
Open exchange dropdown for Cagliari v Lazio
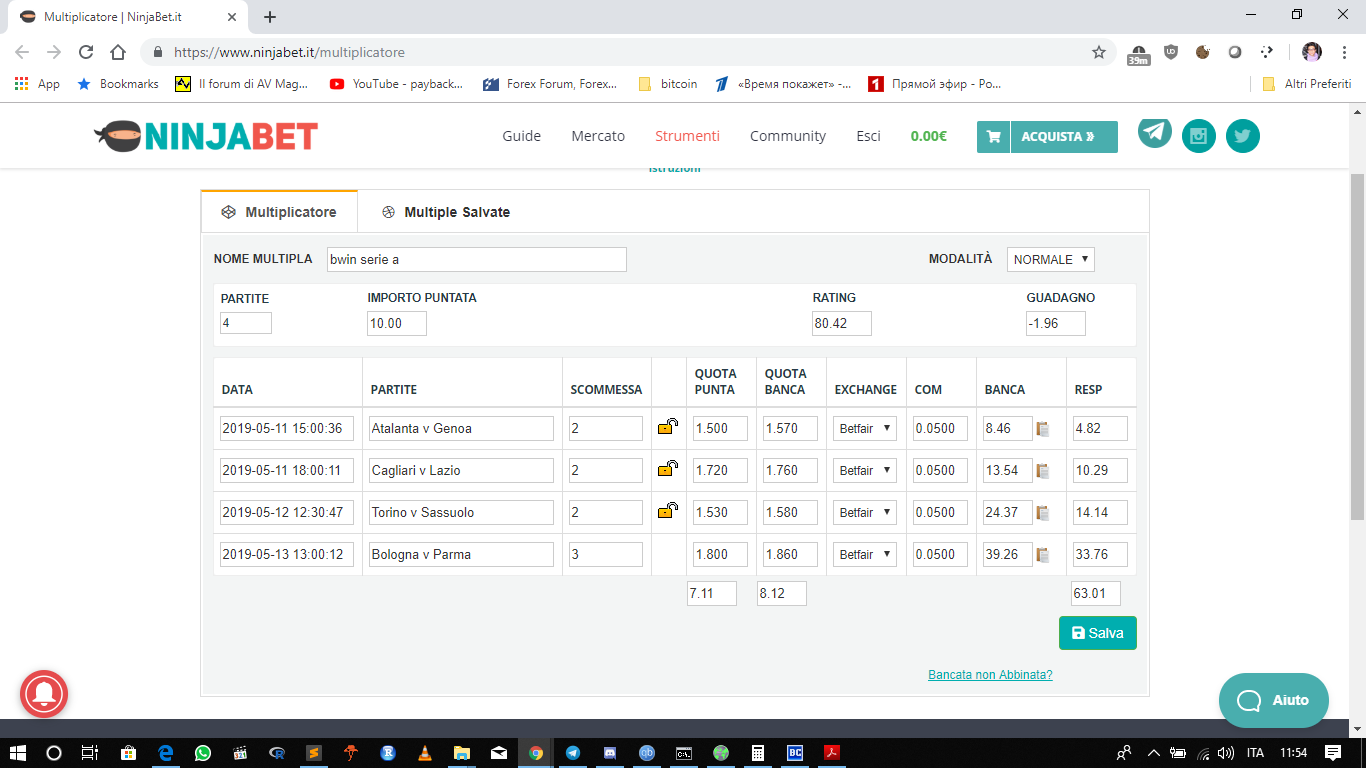pos(865,470)
